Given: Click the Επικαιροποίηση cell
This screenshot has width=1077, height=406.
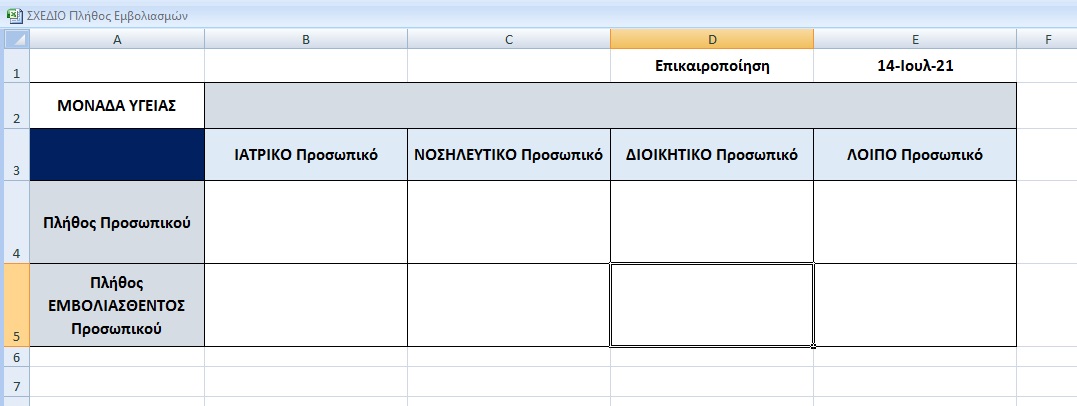Looking at the screenshot, I should point(711,66).
